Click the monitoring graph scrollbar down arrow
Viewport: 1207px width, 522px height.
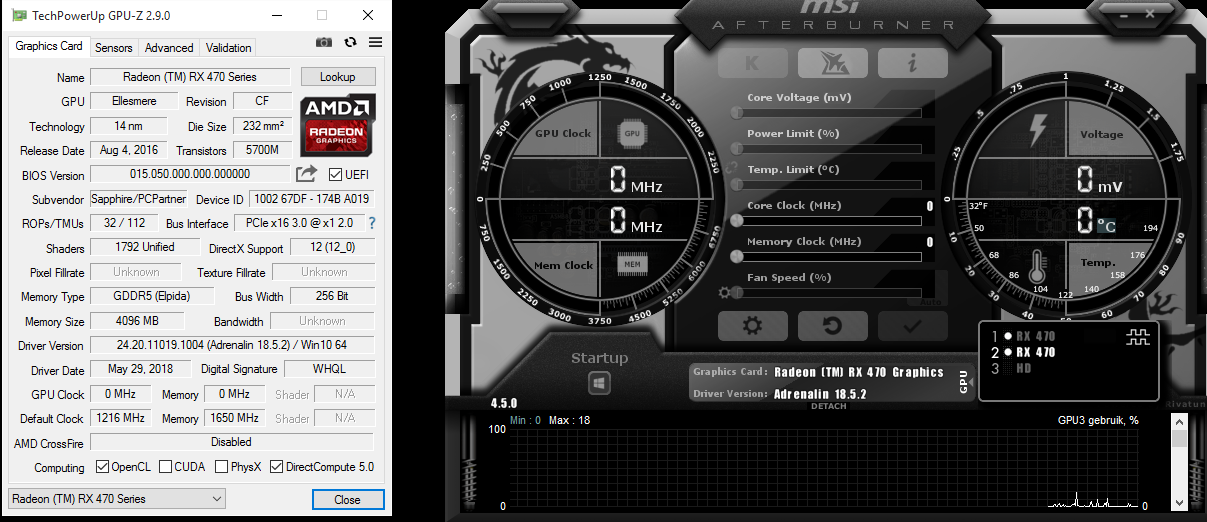coord(1179,504)
